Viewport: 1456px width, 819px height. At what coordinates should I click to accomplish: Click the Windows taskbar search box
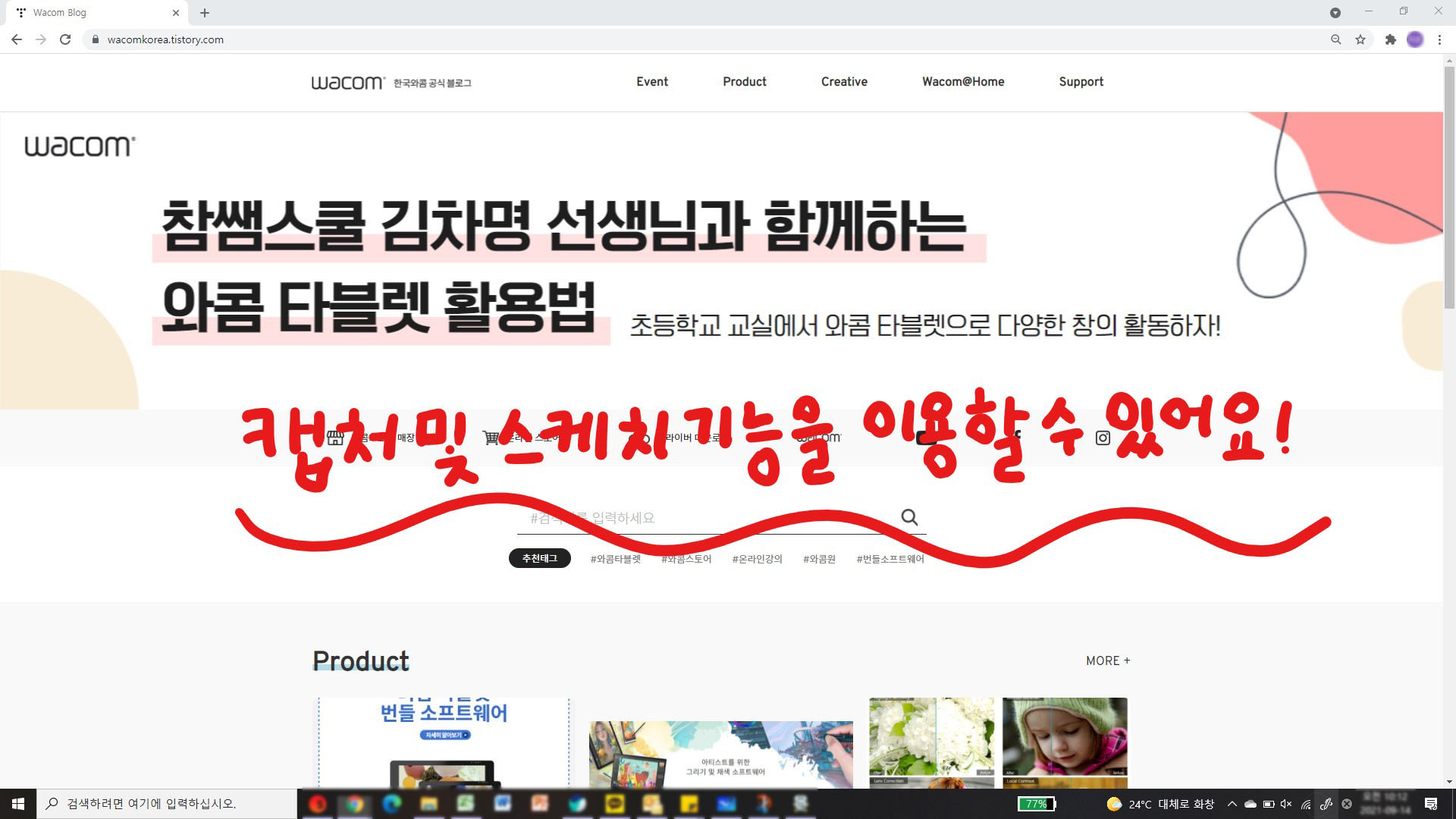pos(167,804)
